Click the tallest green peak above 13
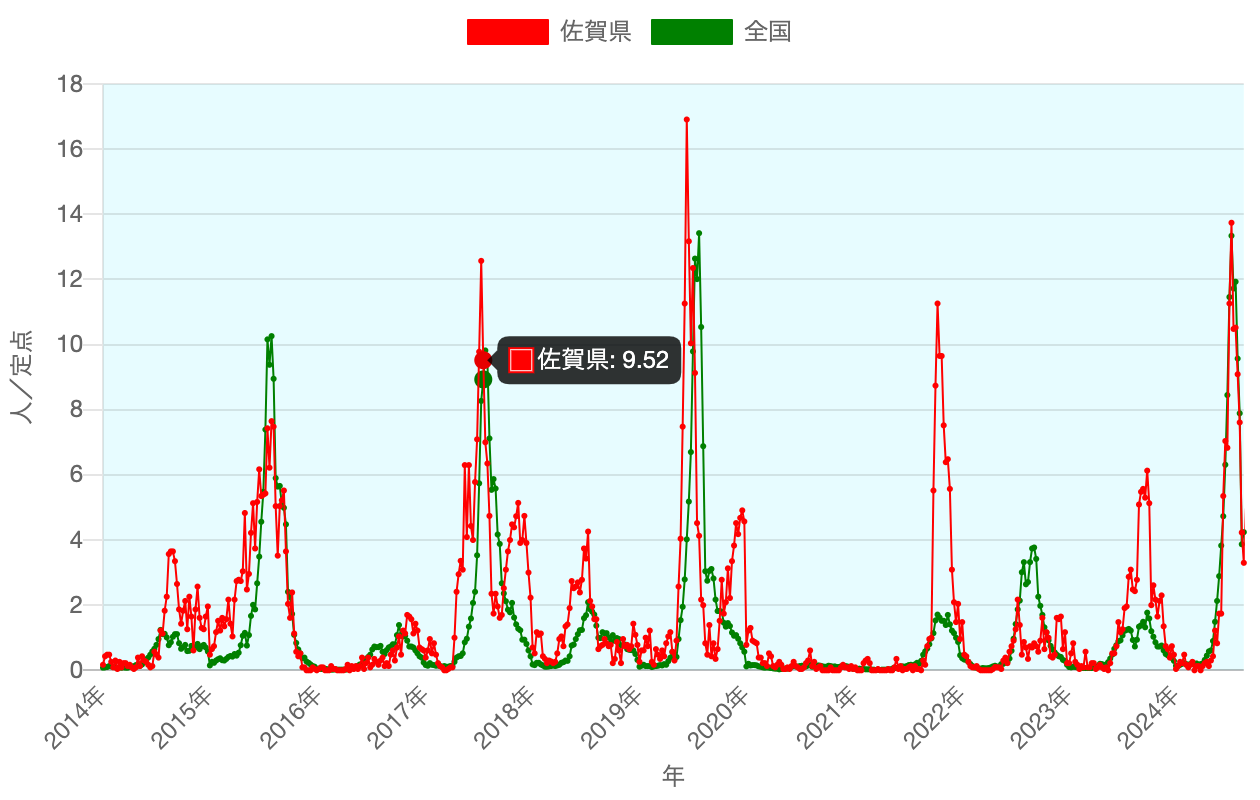 [x=699, y=234]
